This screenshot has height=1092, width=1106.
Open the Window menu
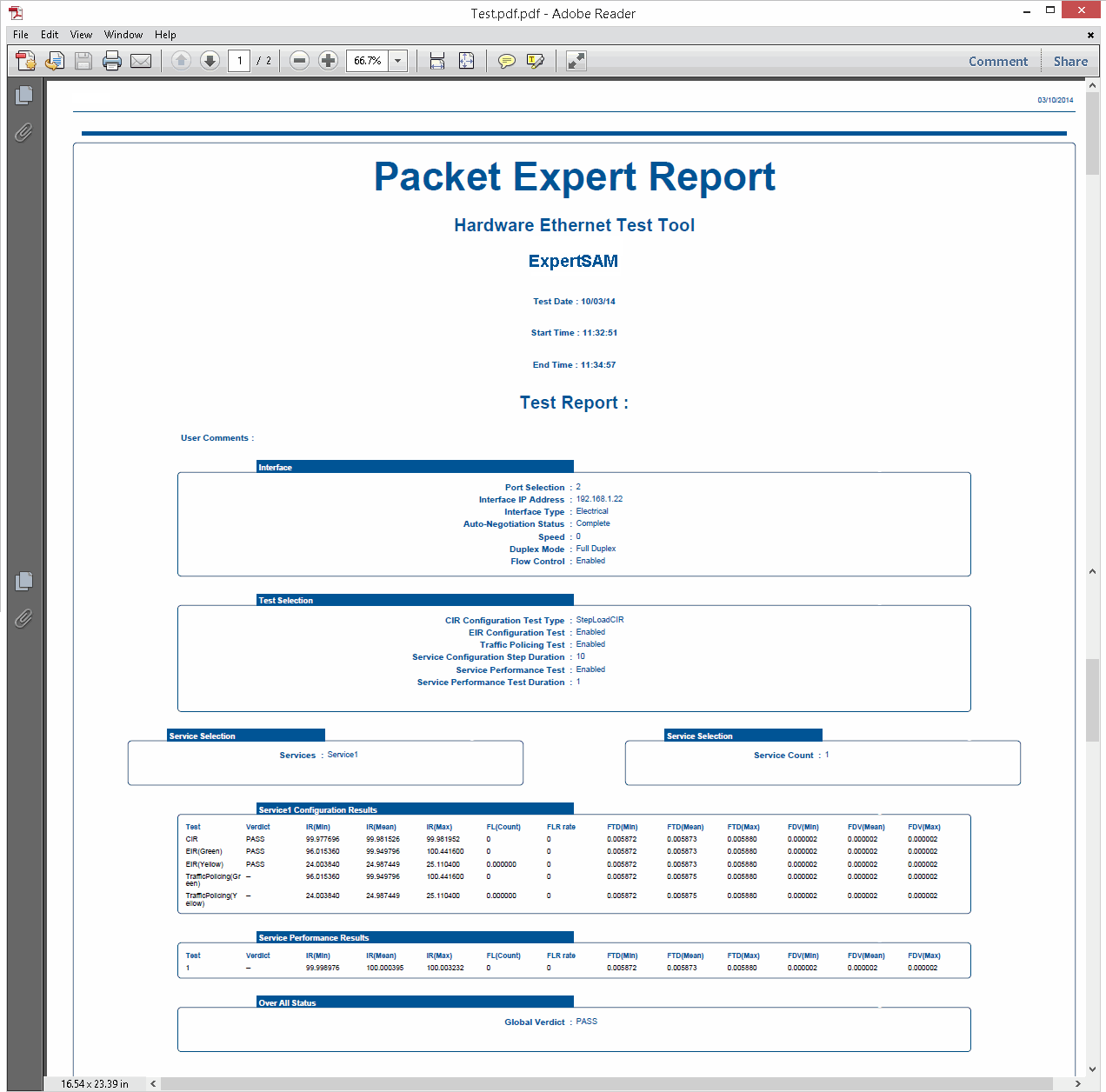123,35
